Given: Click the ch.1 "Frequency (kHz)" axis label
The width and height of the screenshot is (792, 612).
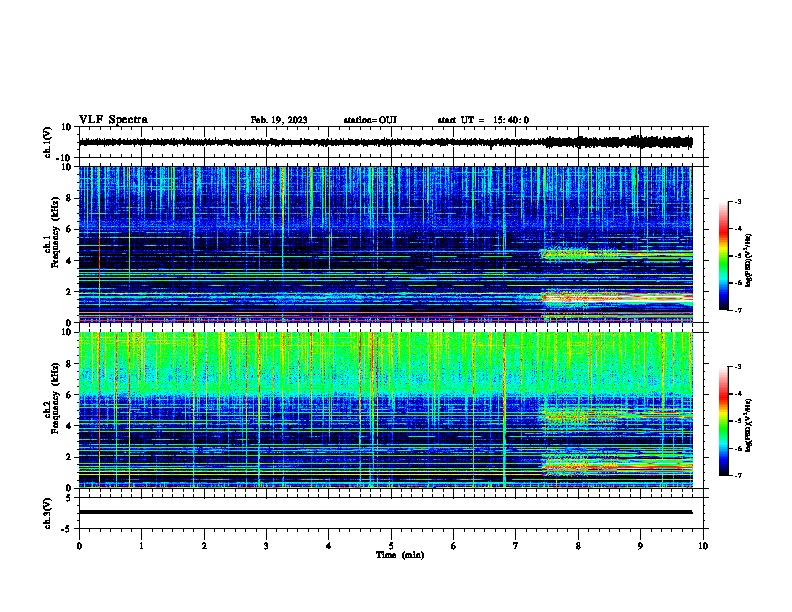Looking at the screenshot, I should point(56,232).
